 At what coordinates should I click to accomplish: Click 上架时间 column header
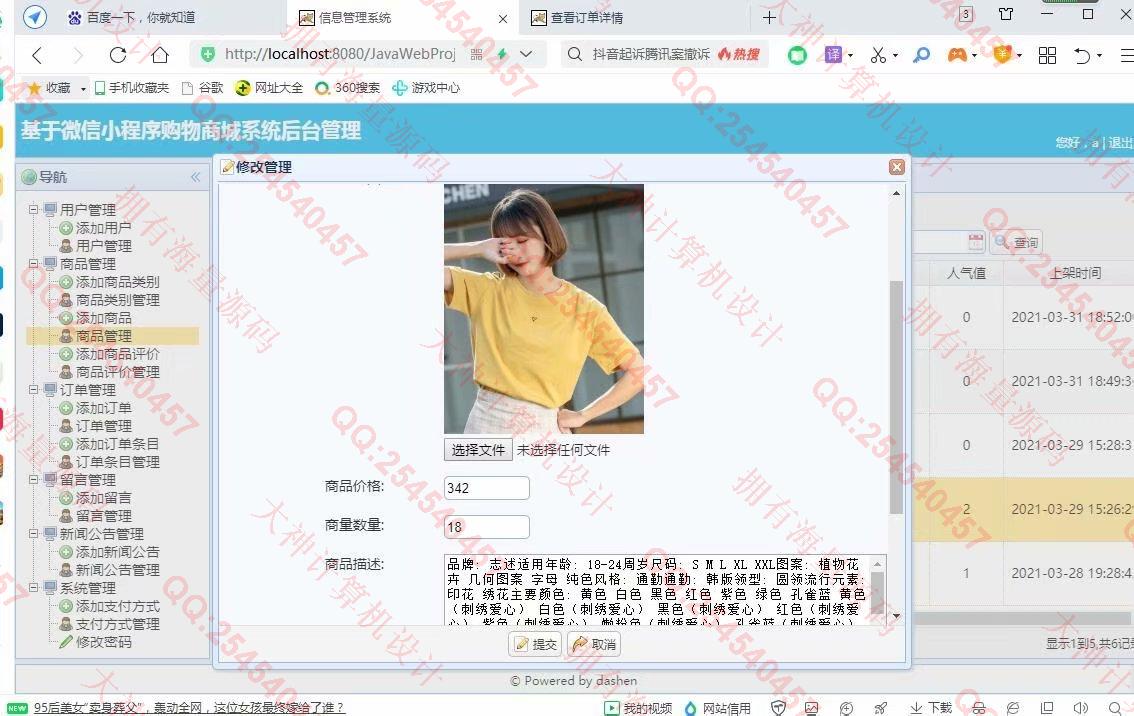coord(1075,273)
